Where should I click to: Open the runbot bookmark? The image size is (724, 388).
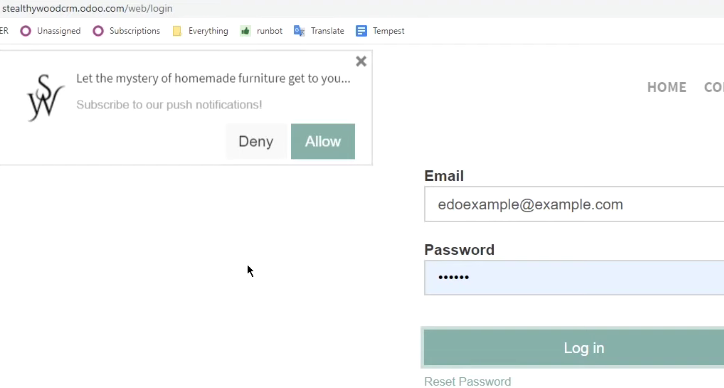[261, 31]
